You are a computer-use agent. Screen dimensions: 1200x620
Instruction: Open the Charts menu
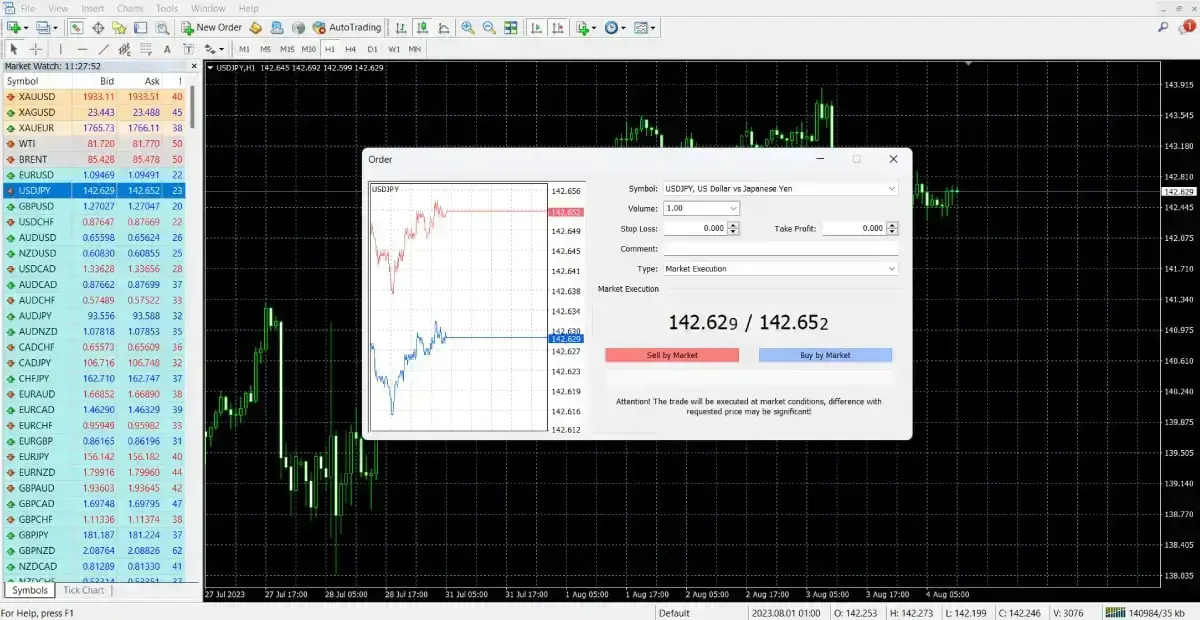coord(130,8)
